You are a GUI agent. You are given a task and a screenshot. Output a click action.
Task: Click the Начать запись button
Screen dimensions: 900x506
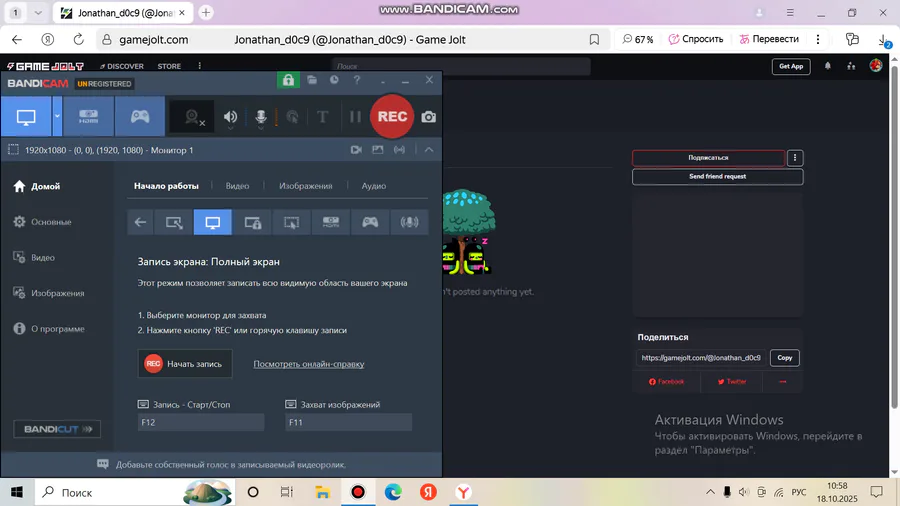[185, 364]
